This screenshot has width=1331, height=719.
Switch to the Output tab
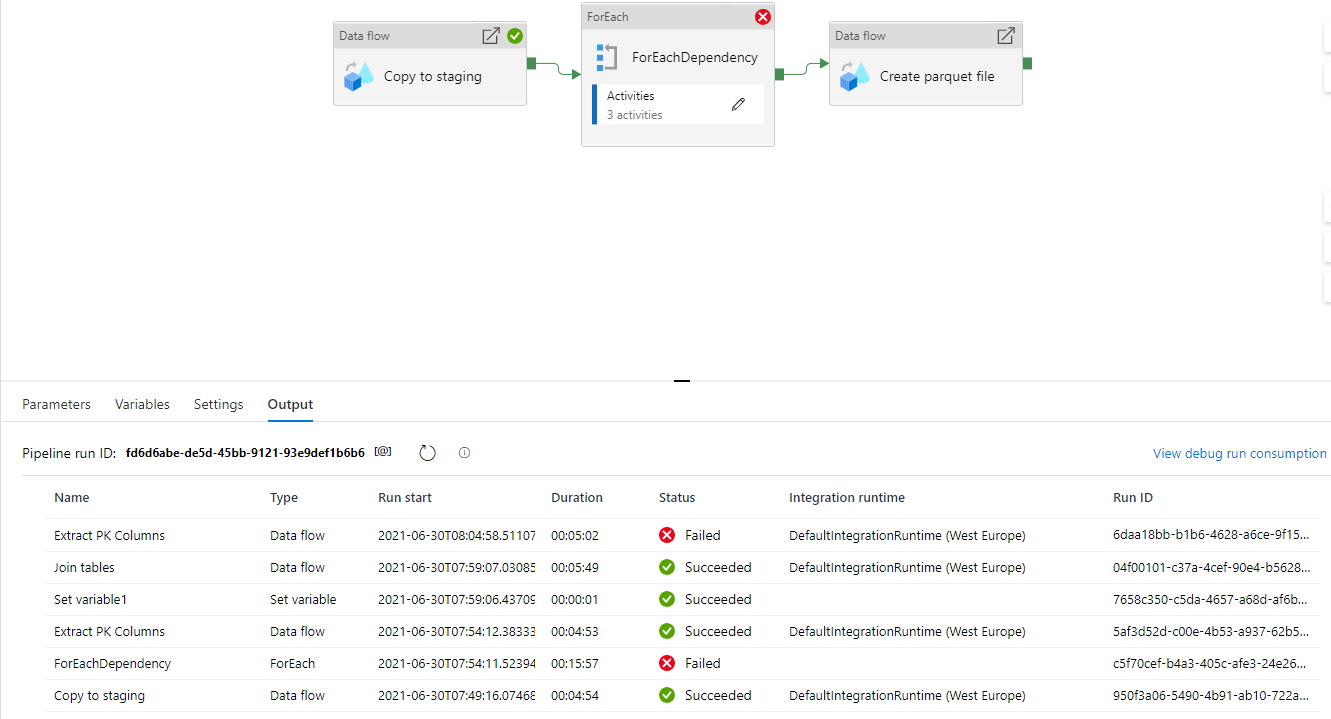pos(290,404)
